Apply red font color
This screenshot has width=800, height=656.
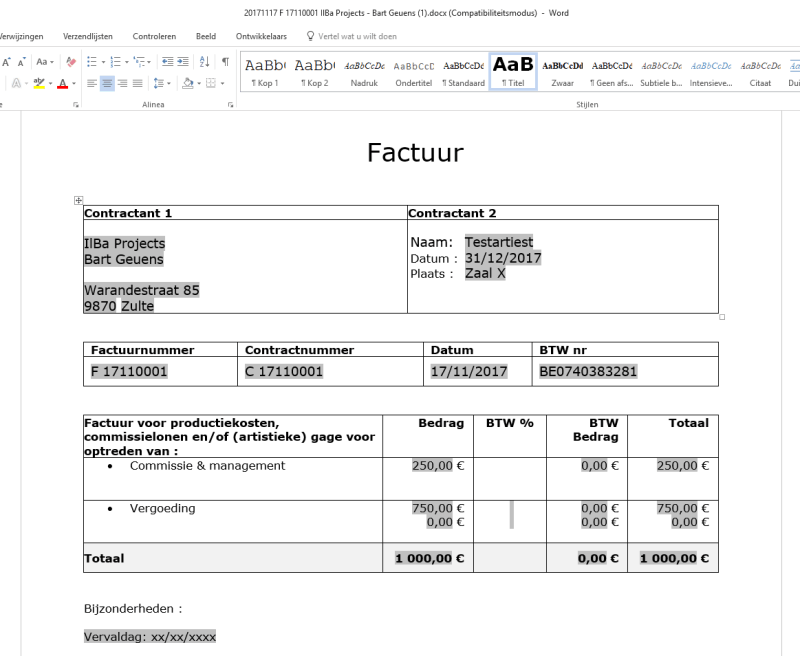[x=63, y=83]
